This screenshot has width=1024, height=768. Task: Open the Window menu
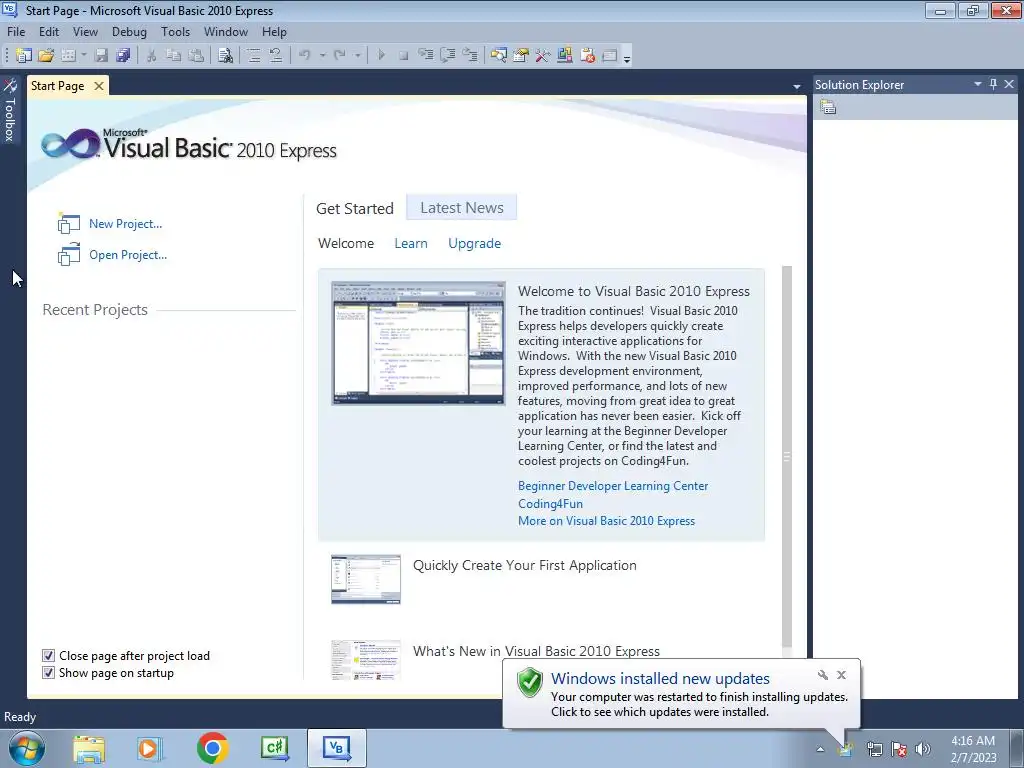[x=226, y=31]
